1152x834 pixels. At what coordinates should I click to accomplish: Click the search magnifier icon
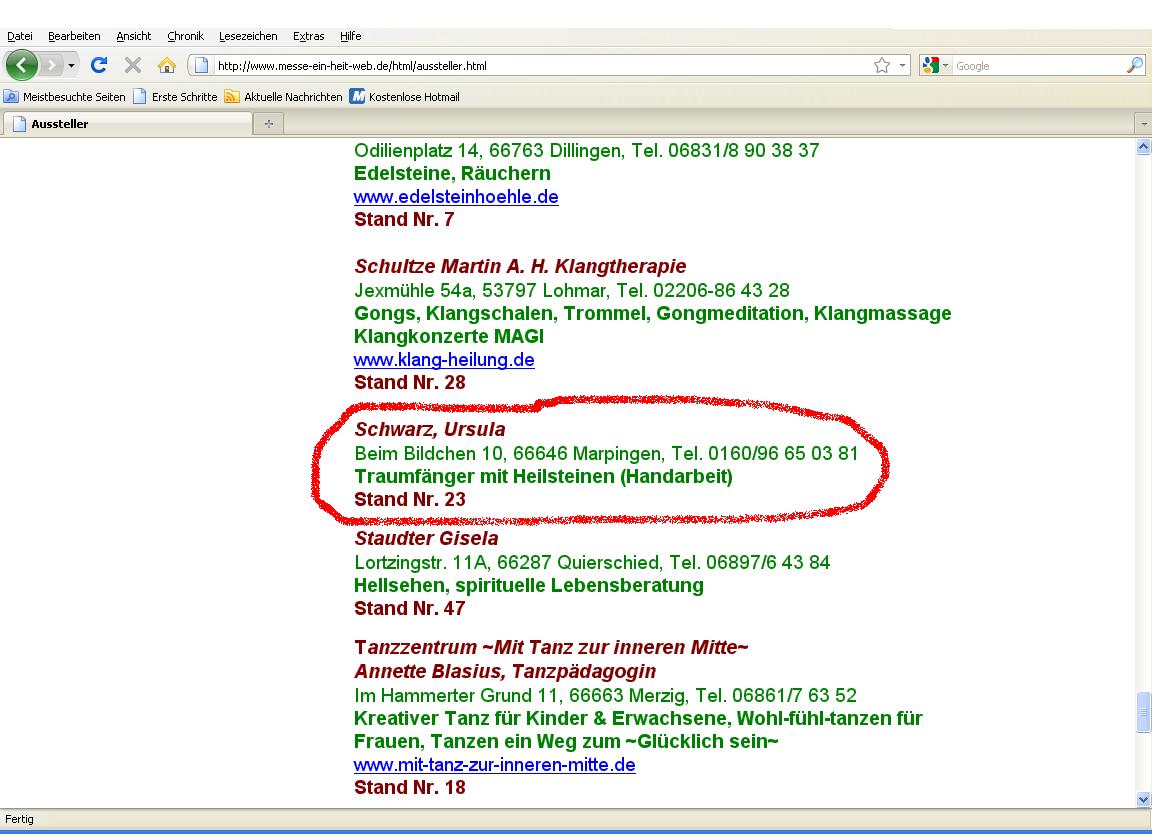(1134, 66)
